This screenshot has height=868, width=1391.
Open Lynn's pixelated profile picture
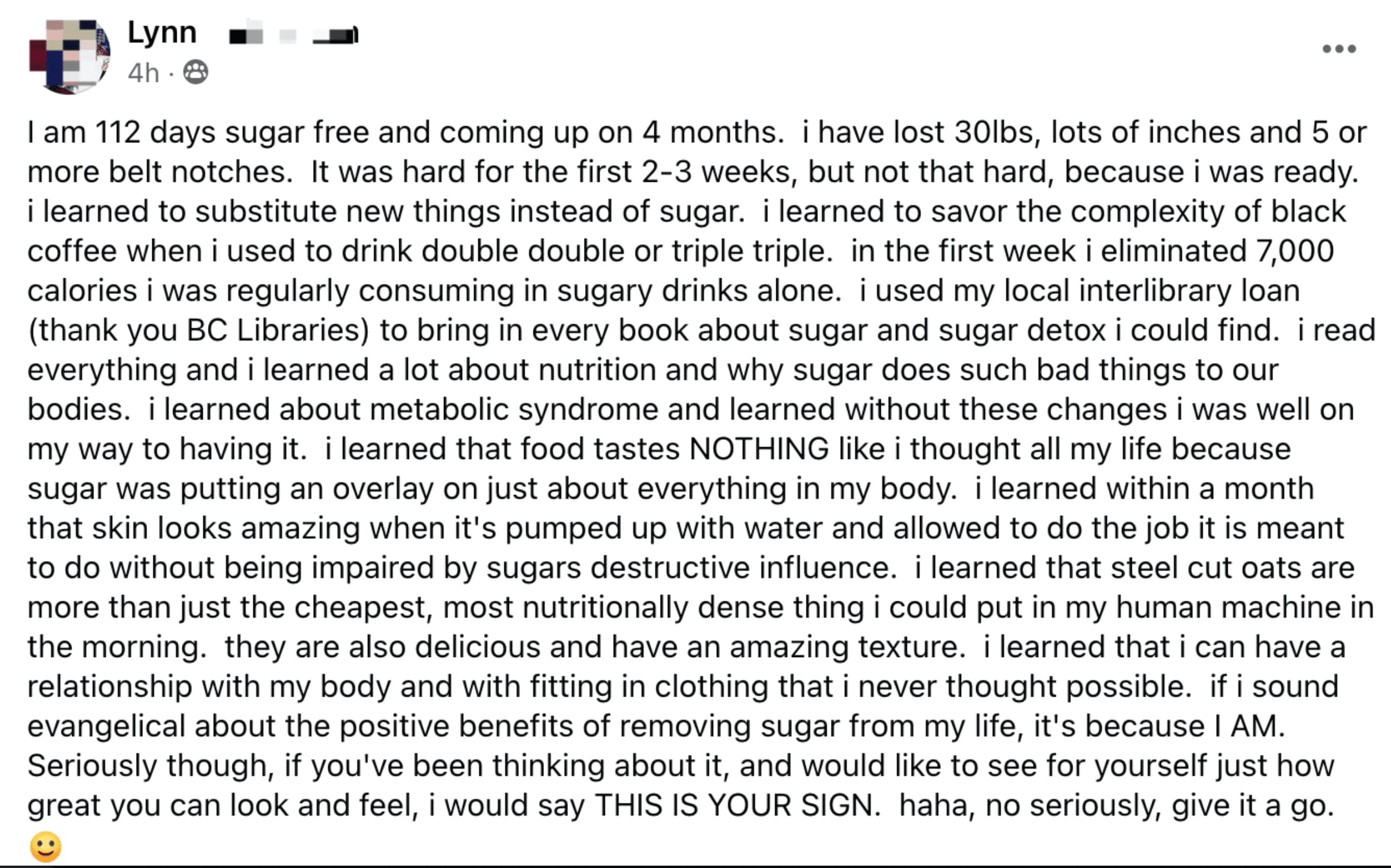pos(70,56)
